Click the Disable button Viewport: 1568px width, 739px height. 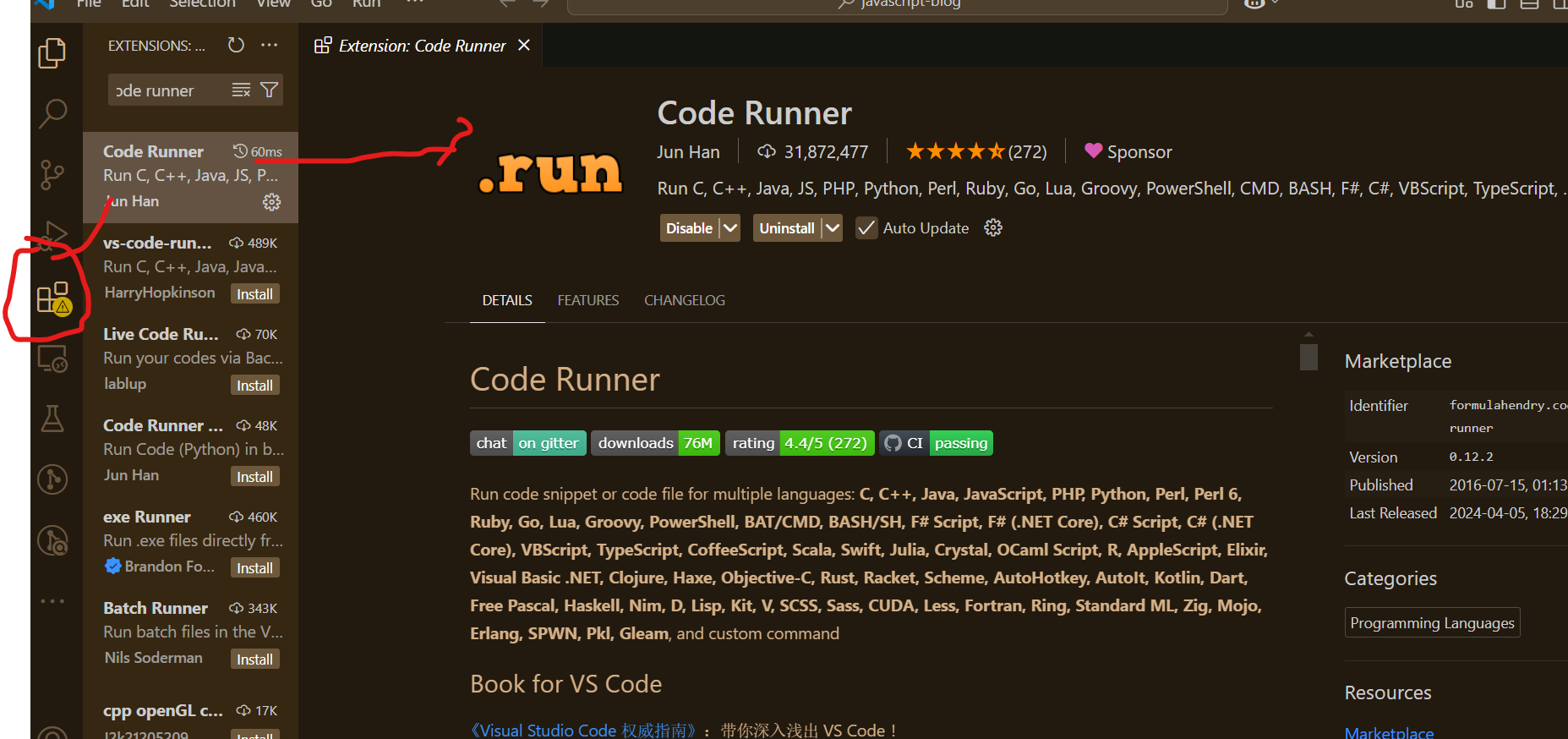pyautogui.click(x=689, y=228)
